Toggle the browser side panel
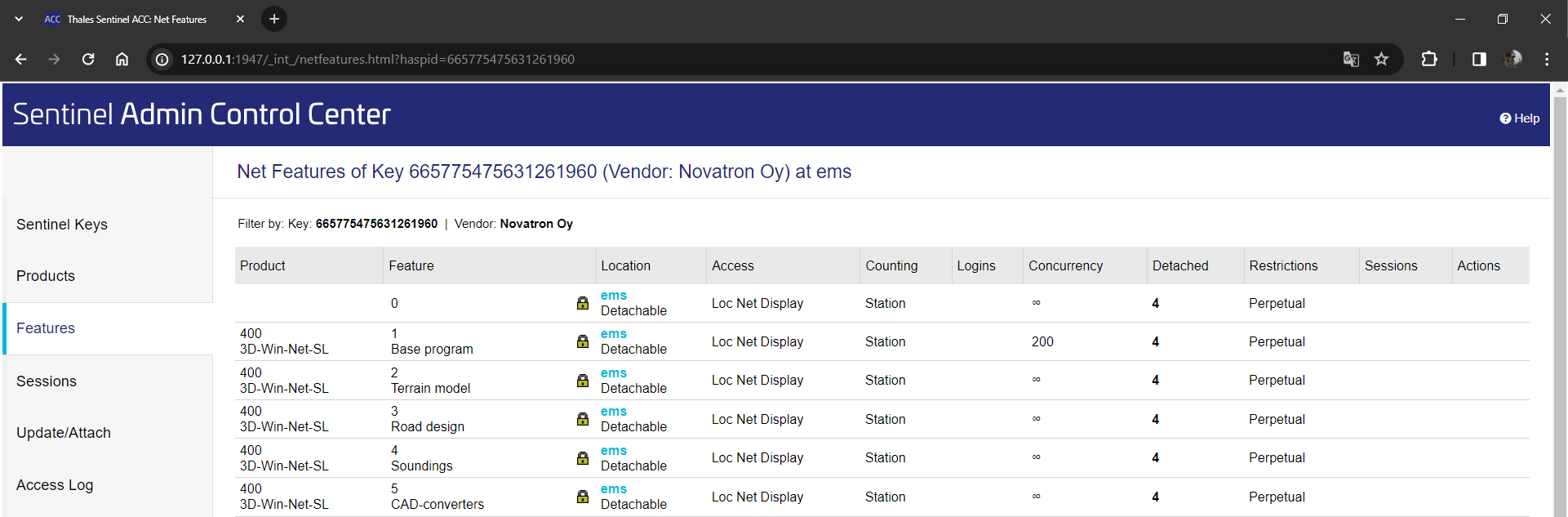Viewport: 1568px width, 517px height. tap(1479, 59)
